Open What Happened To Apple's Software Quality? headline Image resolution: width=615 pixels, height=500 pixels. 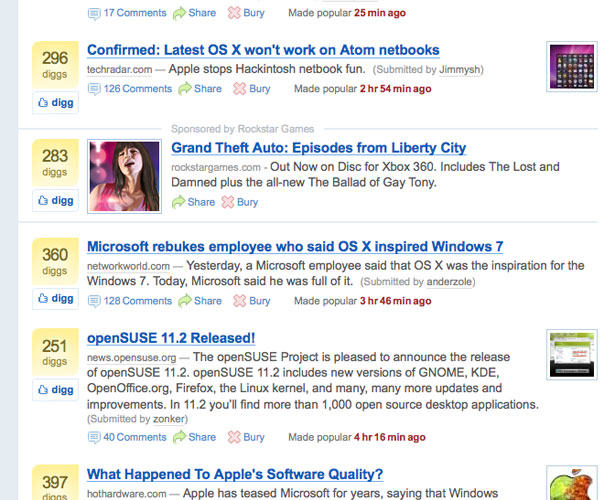coord(235,475)
